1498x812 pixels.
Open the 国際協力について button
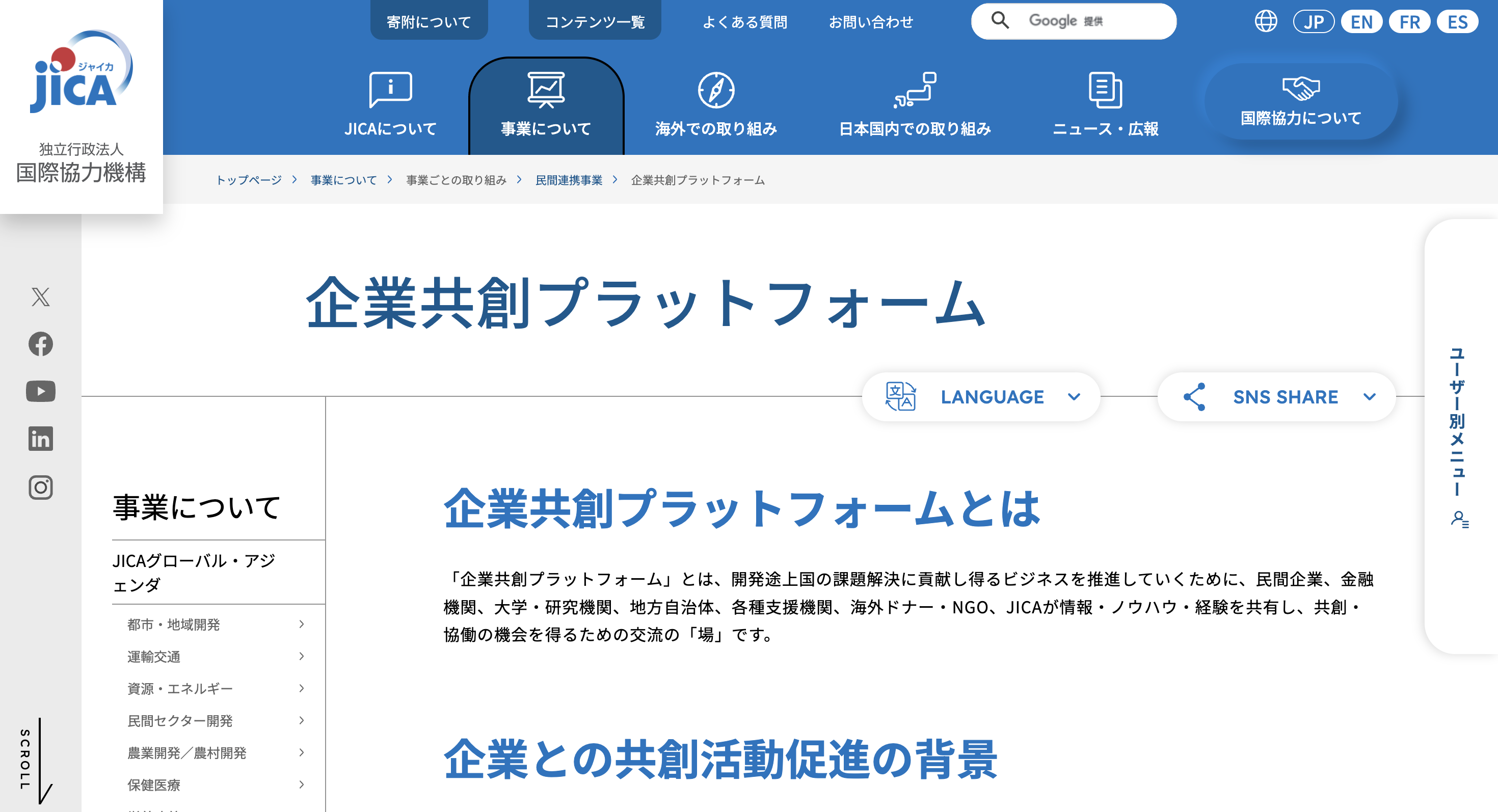coord(1301,101)
